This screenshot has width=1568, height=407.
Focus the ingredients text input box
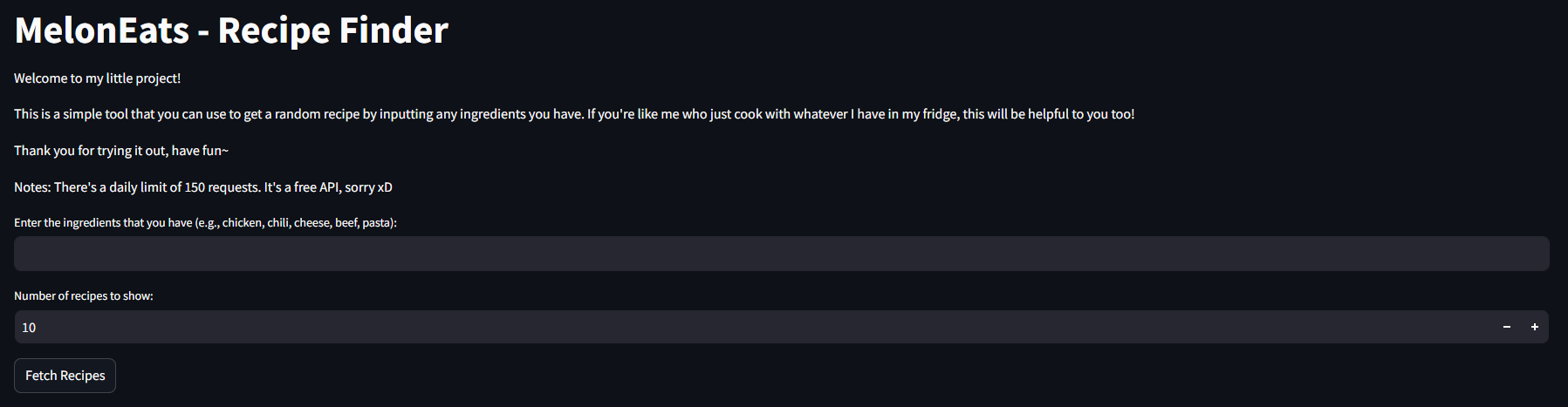click(x=781, y=254)
